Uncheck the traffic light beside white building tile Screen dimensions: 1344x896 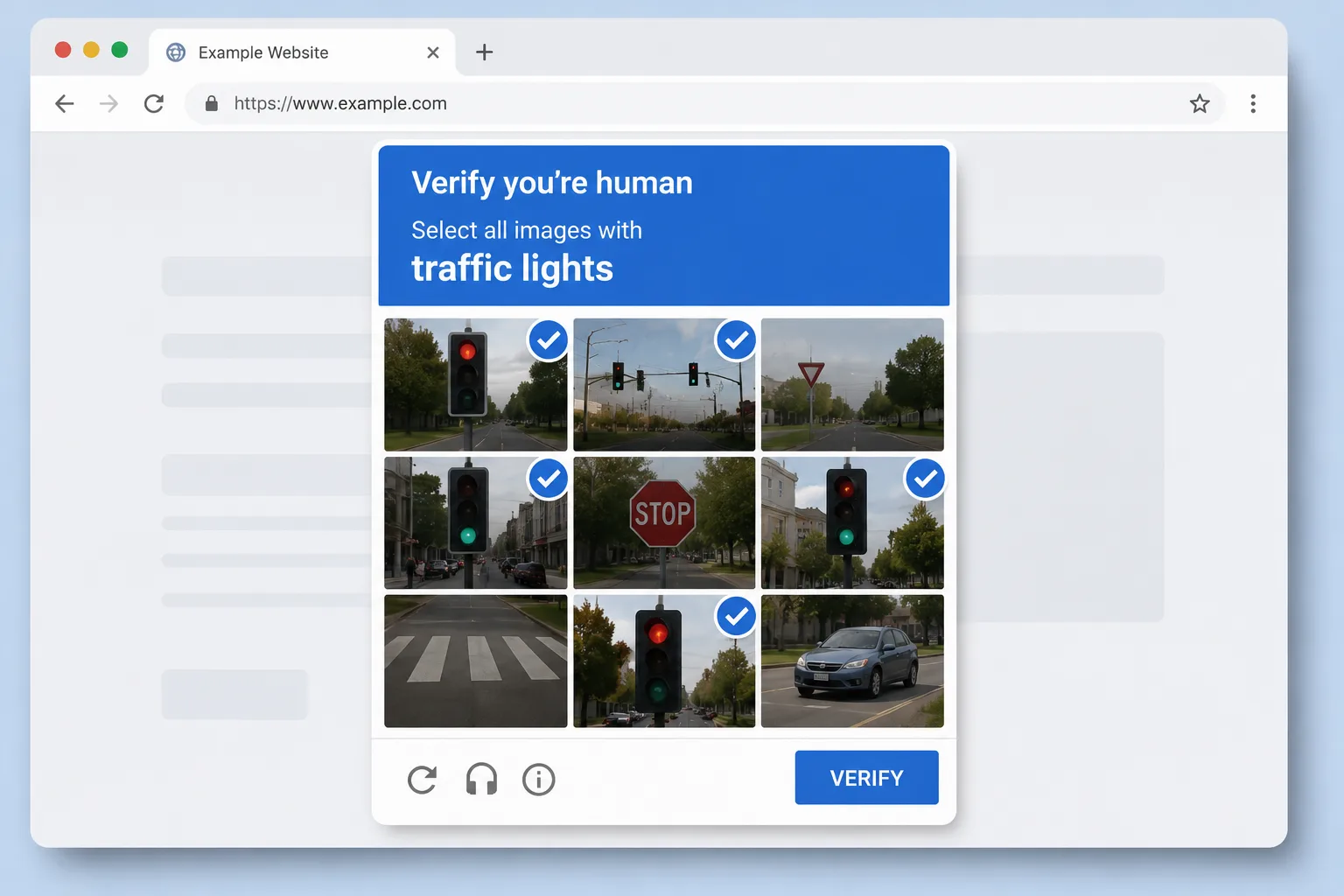click(x=852, y=522)
